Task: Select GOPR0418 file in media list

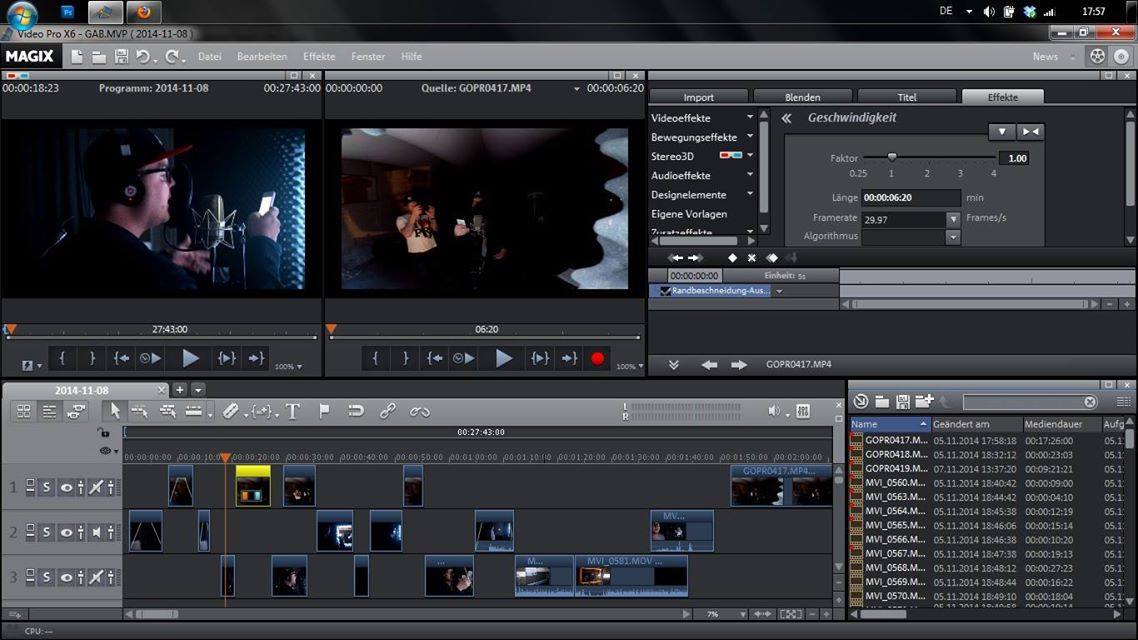Action: tap(896, 454)
